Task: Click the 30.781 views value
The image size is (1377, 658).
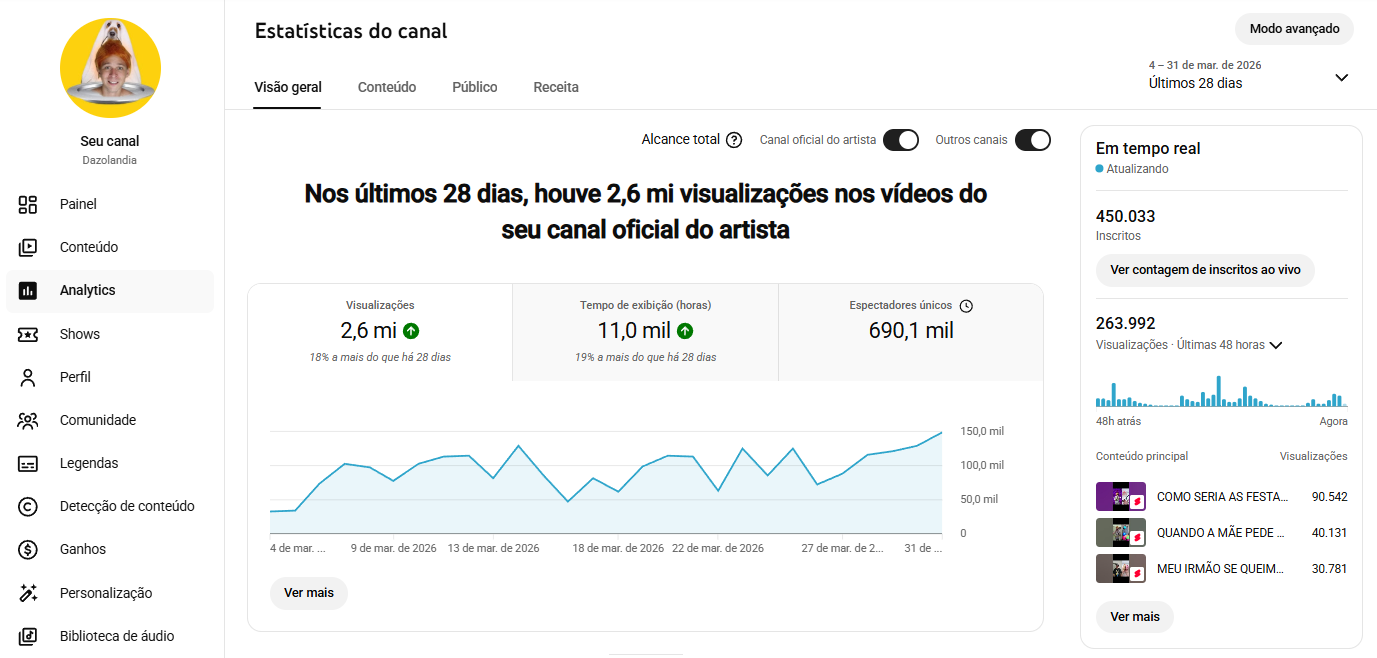Action: (1329, 569)
